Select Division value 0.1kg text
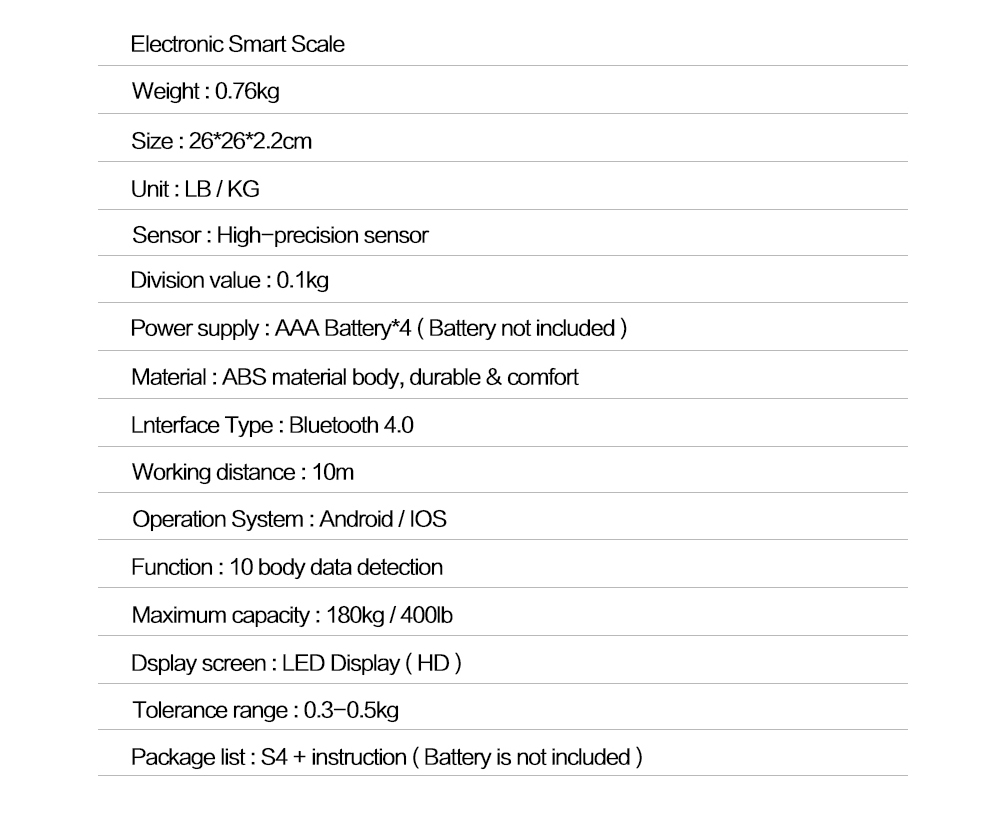This screenshot has width=1000, height=819. [230, 281]
